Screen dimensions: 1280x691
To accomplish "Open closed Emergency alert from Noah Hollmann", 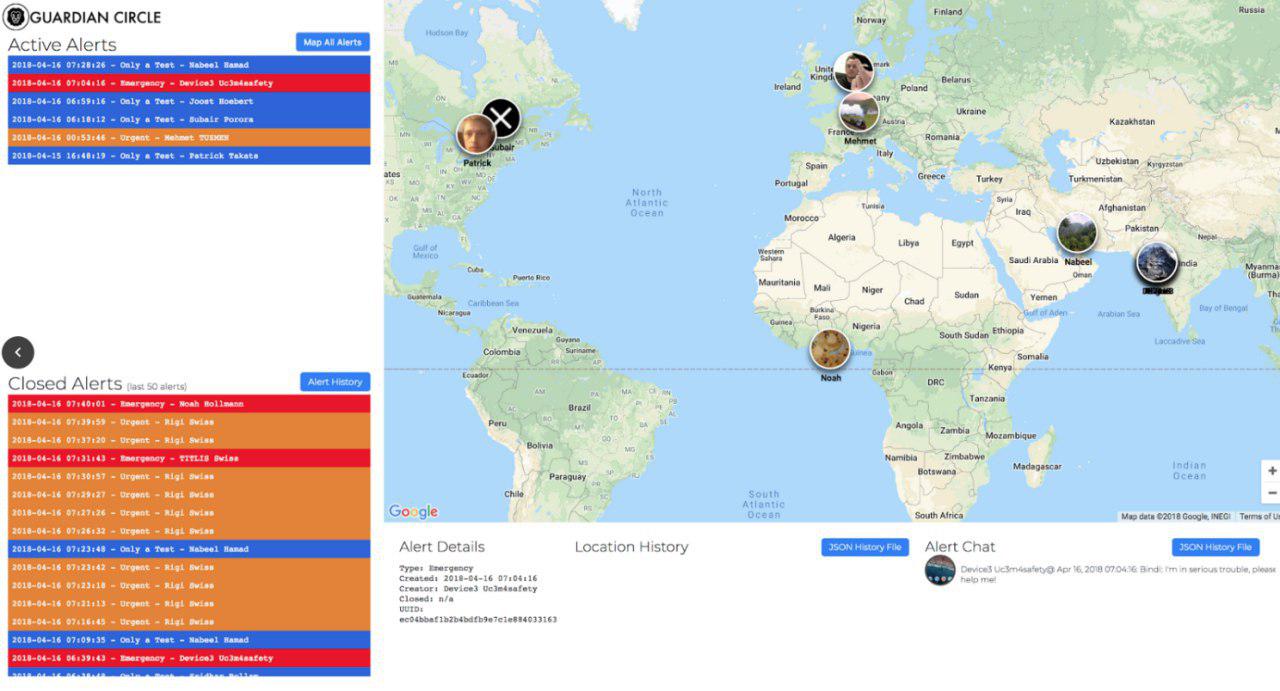I will coord(189,404).
